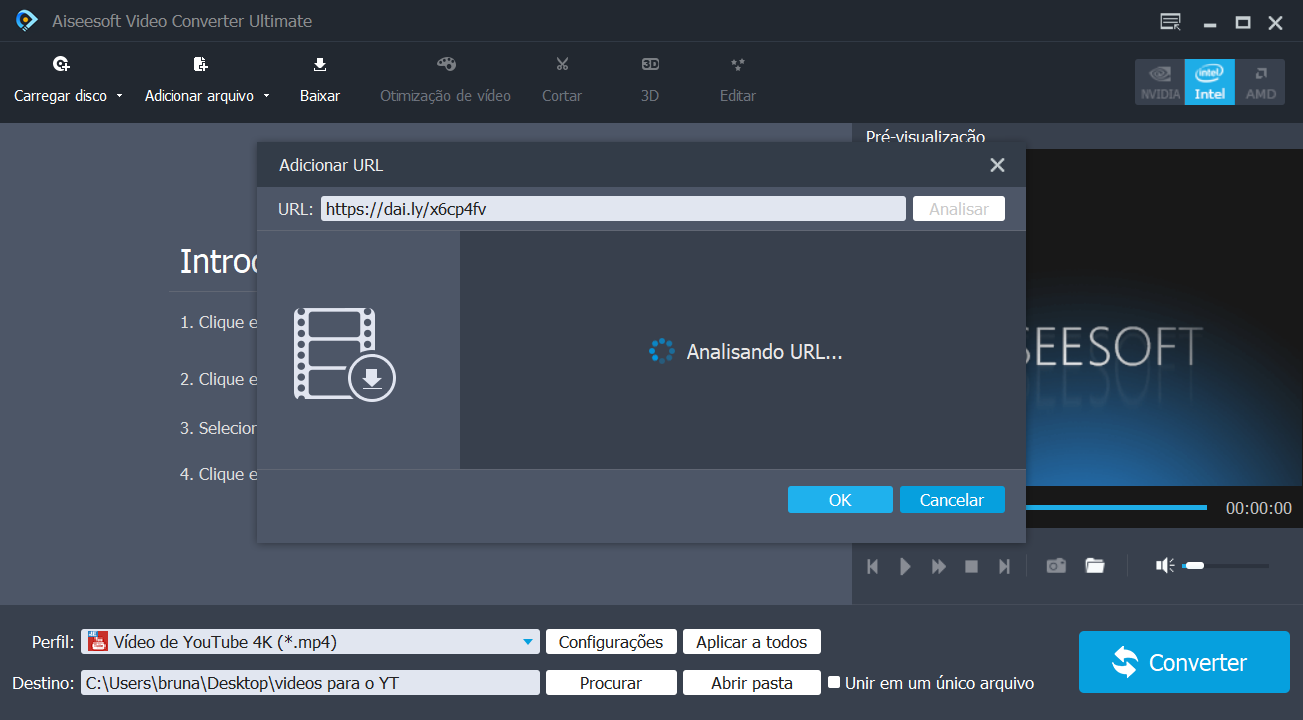Screen dimensions: 1303x720
Task: Enable Unir em um único arquivo checkbox
Action: click(x=834, y=682)
